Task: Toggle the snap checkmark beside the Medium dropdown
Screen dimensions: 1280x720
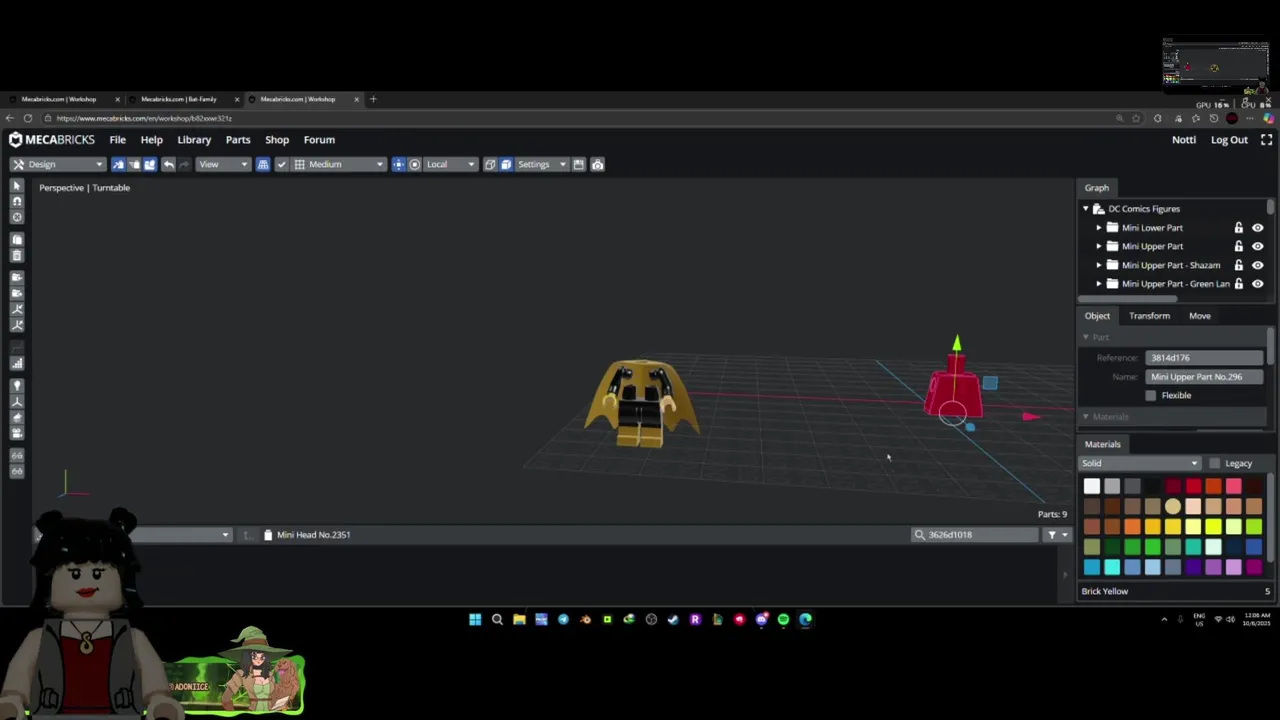Action: pyautogui.click(x=281, y=164)
